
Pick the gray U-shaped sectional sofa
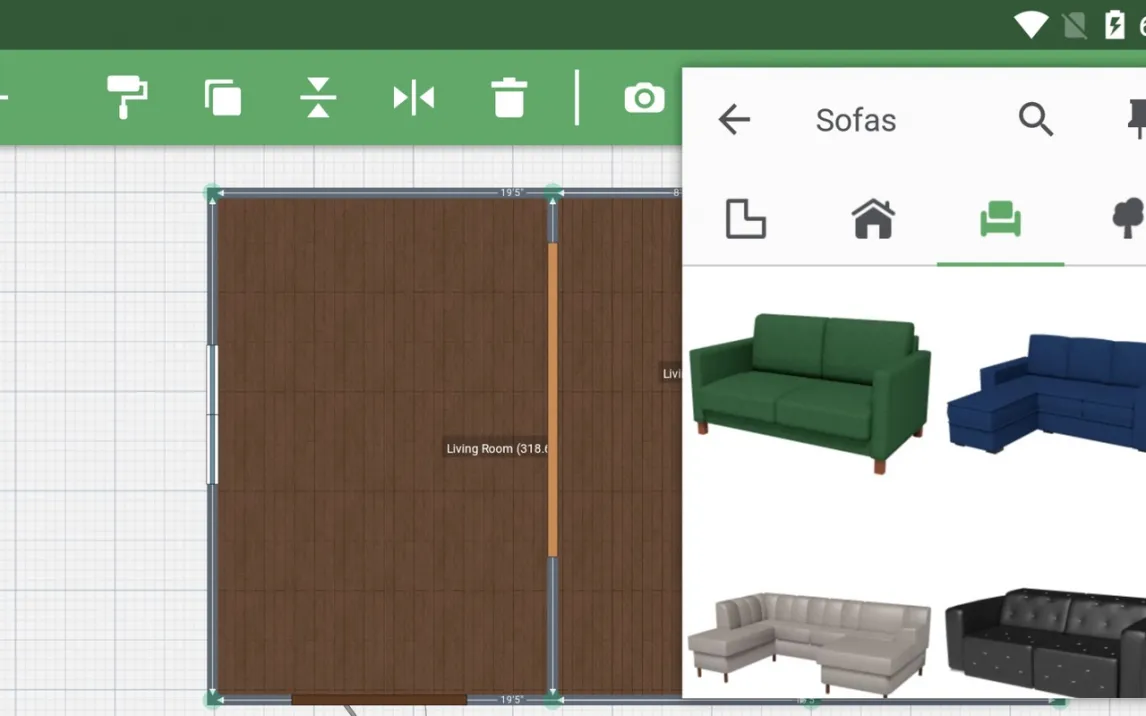click(811, 640)
